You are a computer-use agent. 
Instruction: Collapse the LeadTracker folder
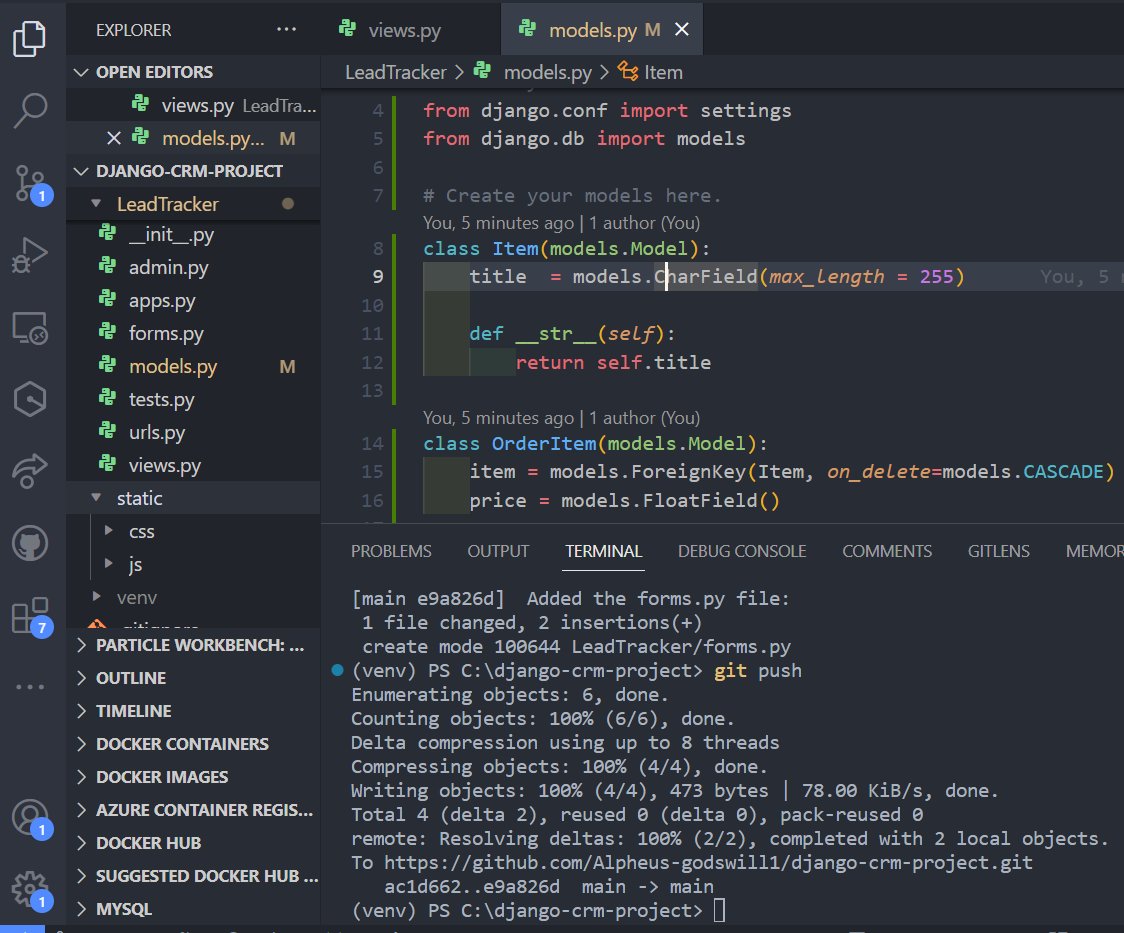point(194,204)
